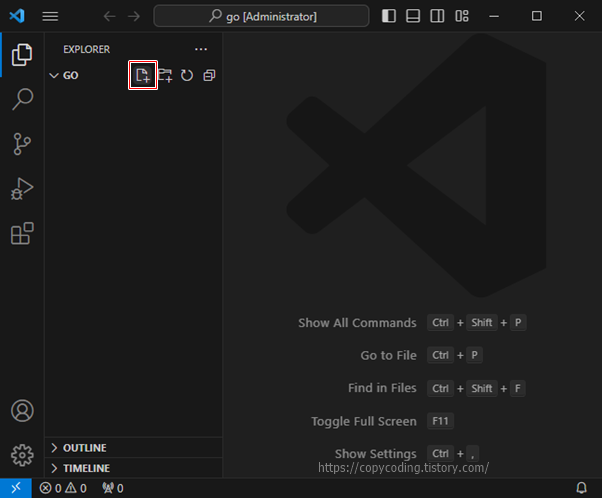
Task: Open the Manage gear menu
Action: click(22, 455)
